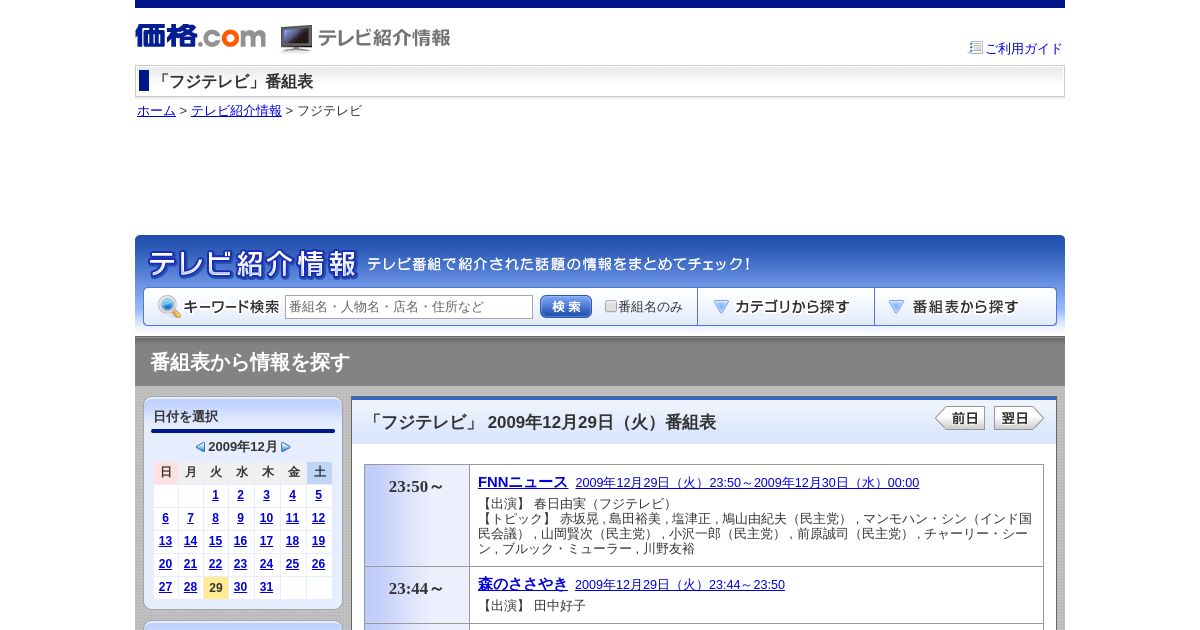Image resolution: width=1200 pixels, height=630 pixels.
Task: Click the triangle icon beside カテゴリから探す
Action: 721,307
